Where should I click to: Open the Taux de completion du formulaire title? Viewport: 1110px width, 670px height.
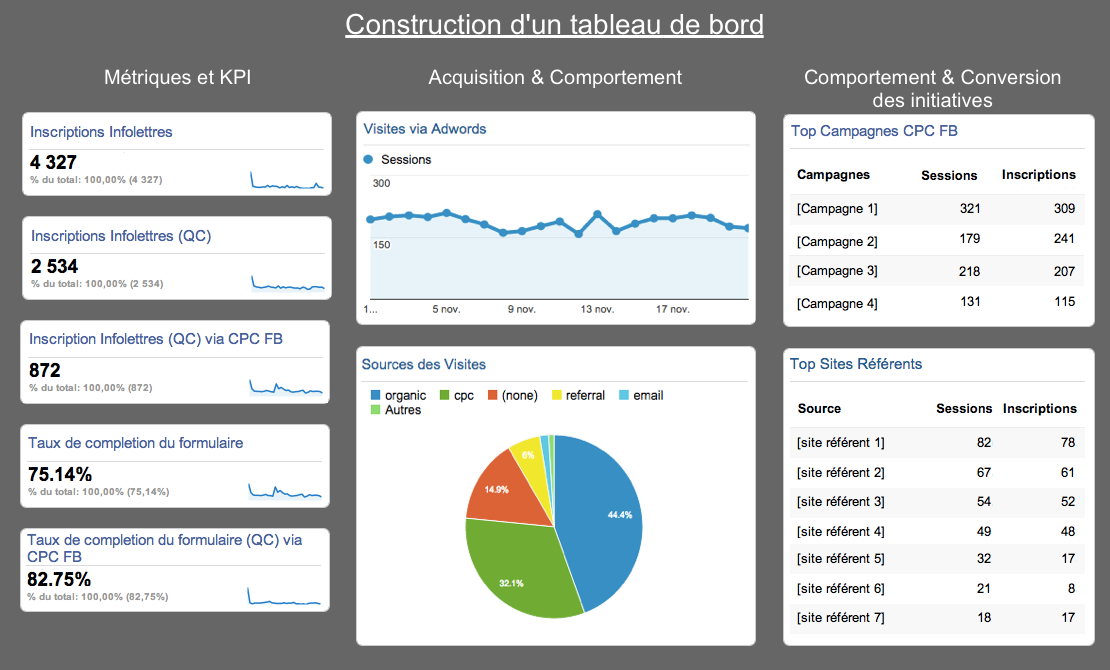point(136,443)
